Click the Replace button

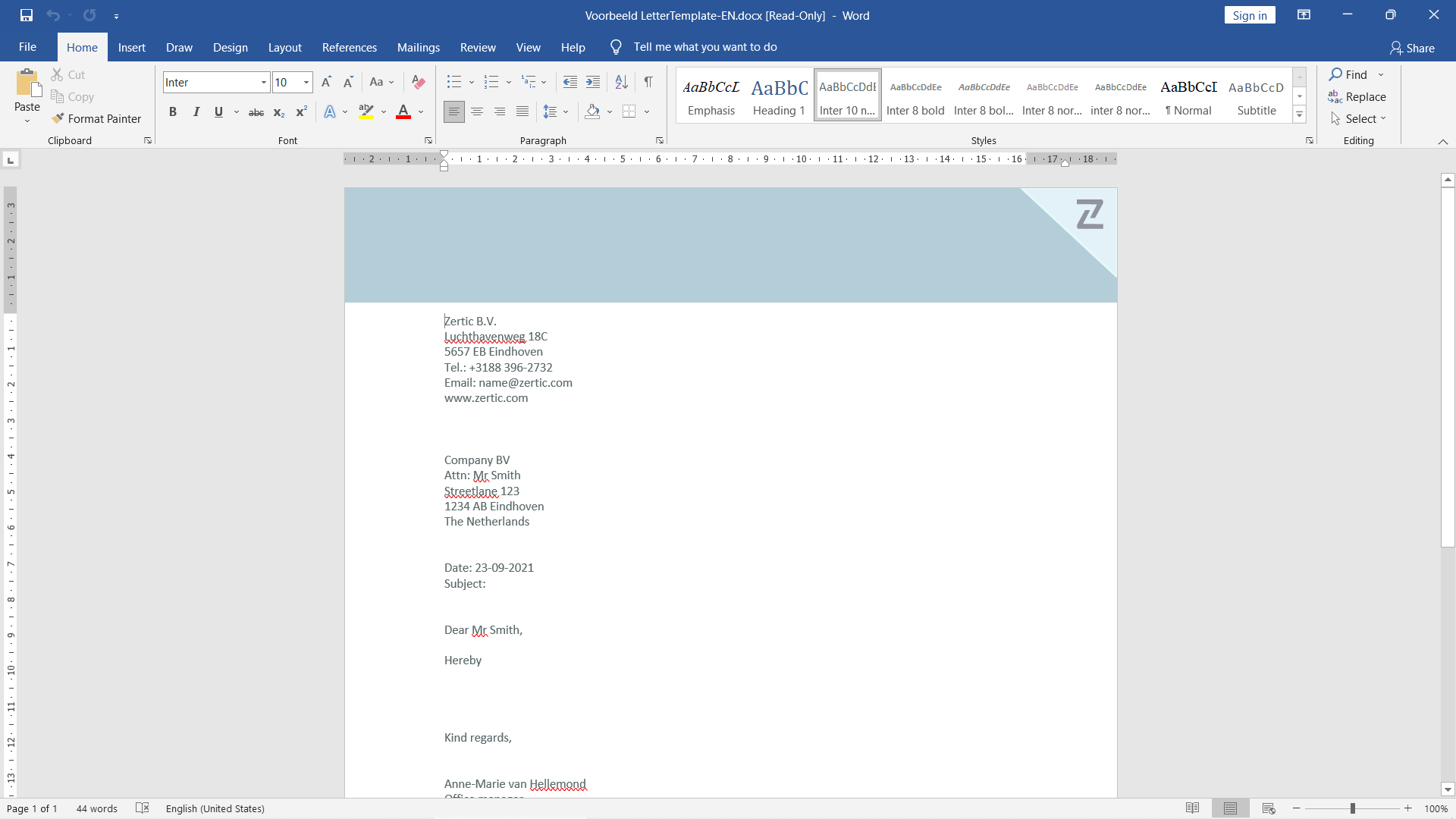coord(1357,96)
